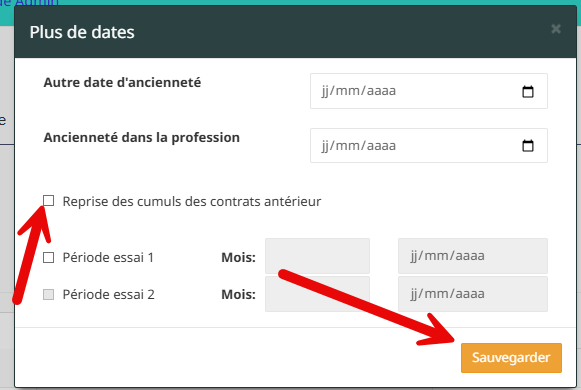Click the greyed Période essai 2 checkbox

tap(49, 294)
